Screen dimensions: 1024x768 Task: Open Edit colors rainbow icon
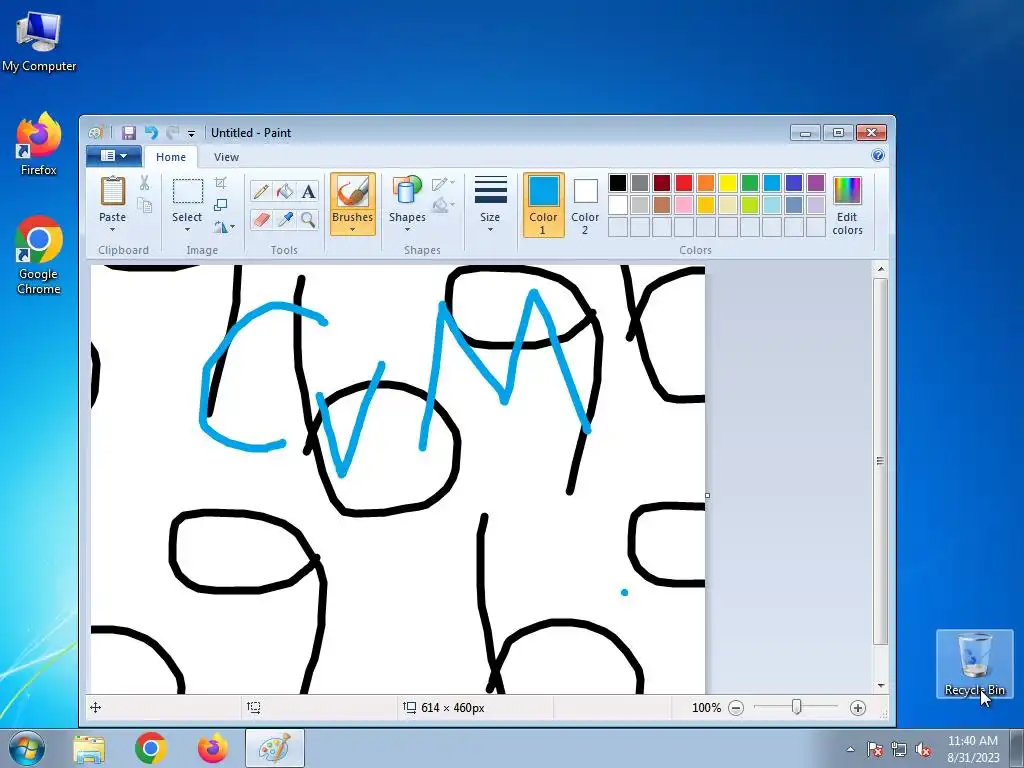847,191
